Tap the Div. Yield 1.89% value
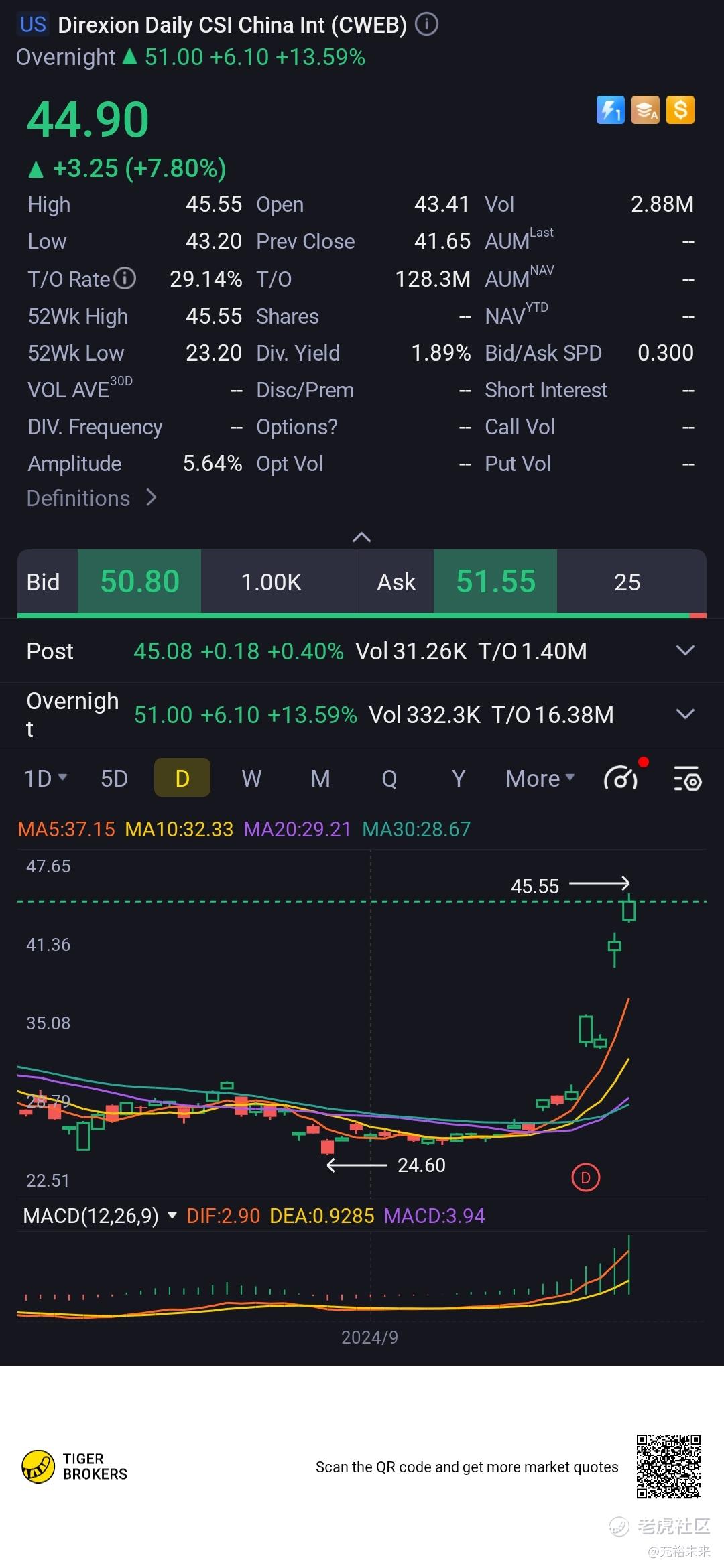Viewport: 724px width, 1568px height. click(x=441, y=352)
